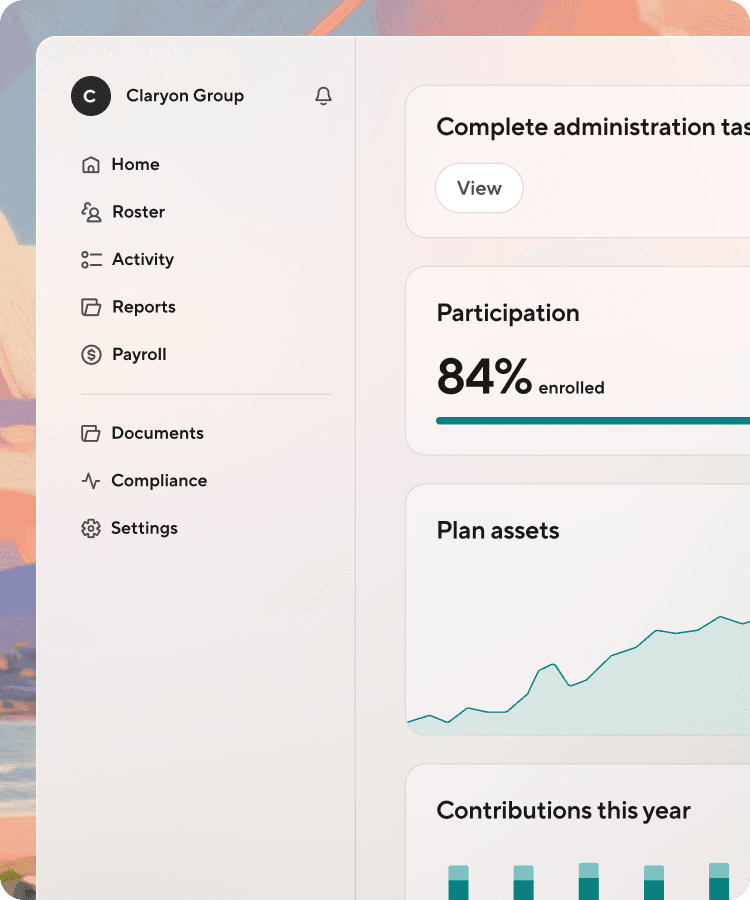Select the Roster people icon

pos(90,211)
